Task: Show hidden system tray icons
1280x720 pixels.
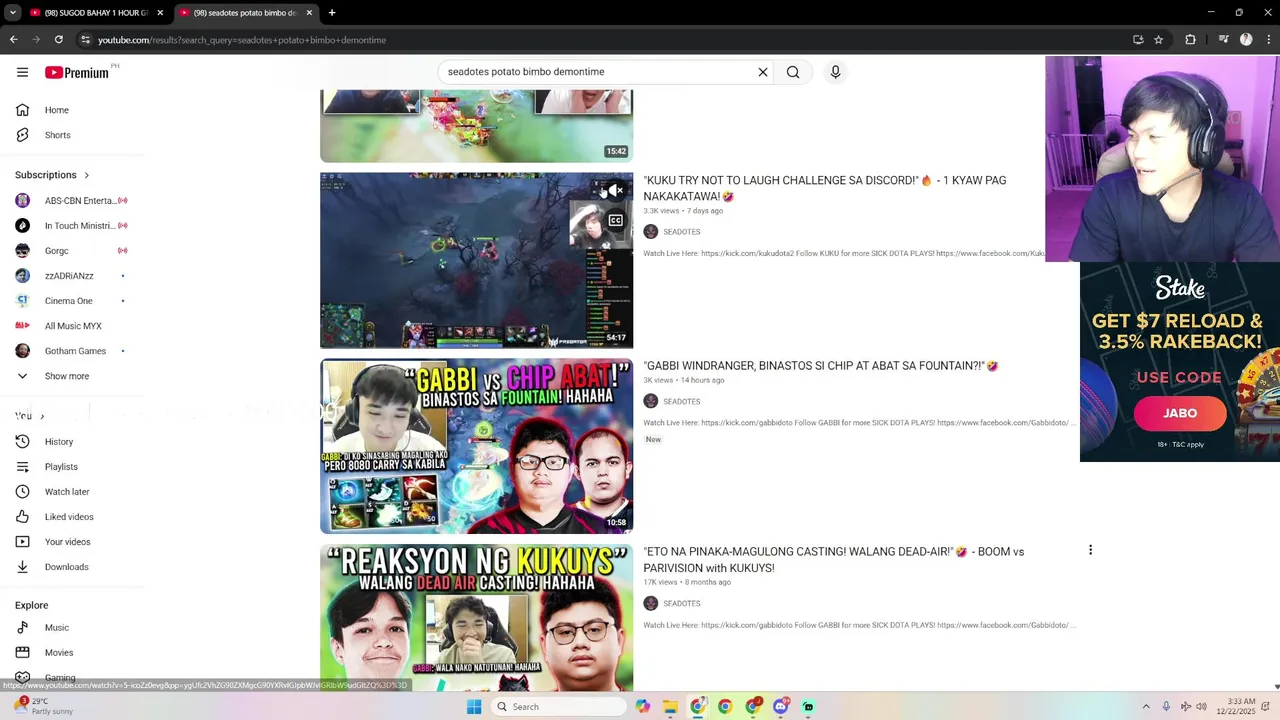Action: coord(1146,707)
